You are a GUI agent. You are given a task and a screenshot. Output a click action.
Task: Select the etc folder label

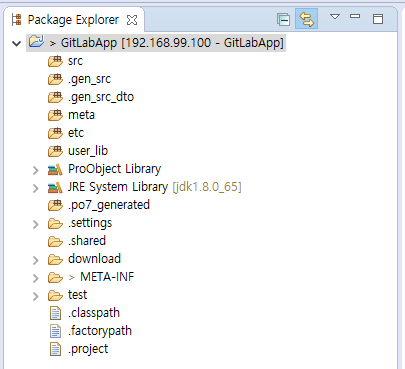point(76,133)
